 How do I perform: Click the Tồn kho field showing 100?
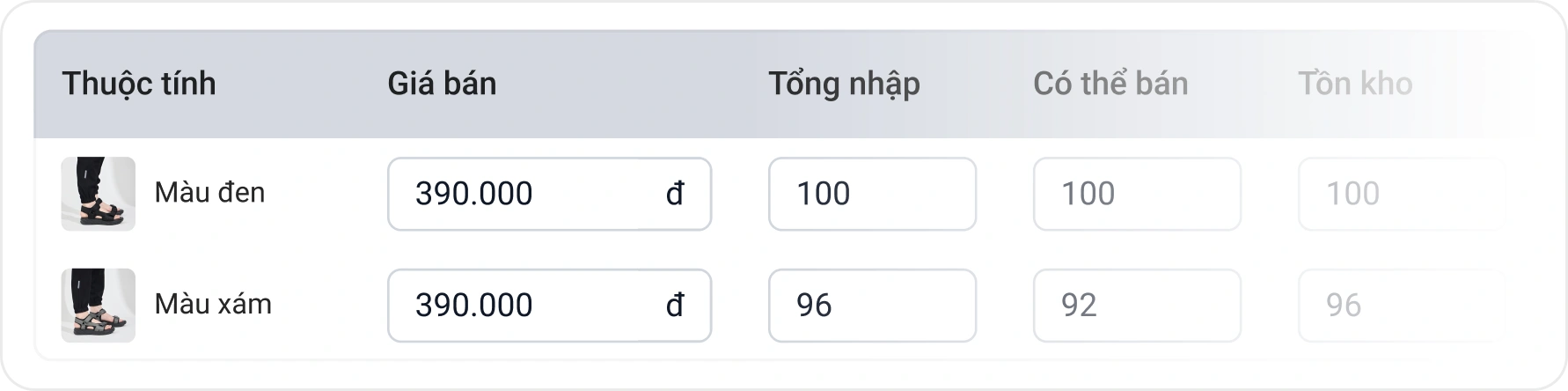tap(1402, 194)
